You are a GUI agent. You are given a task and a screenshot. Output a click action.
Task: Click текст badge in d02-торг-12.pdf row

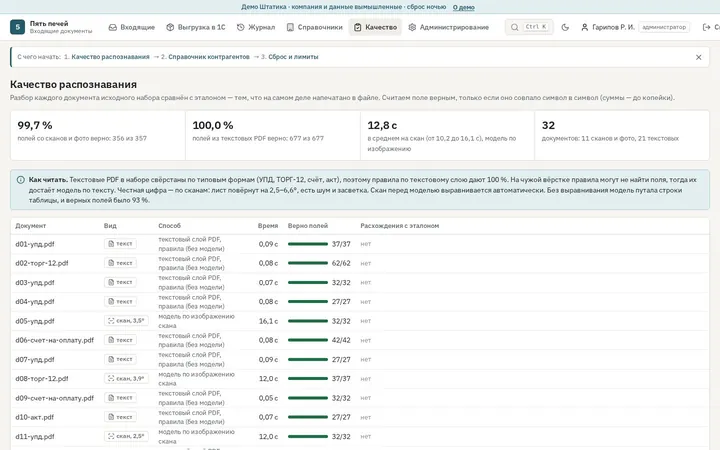click(x=120, y=263)
